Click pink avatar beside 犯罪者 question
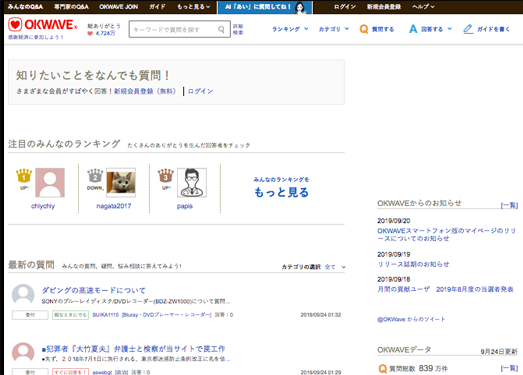Viewport: 523px width, 375px height. click(x=23, y=353)
